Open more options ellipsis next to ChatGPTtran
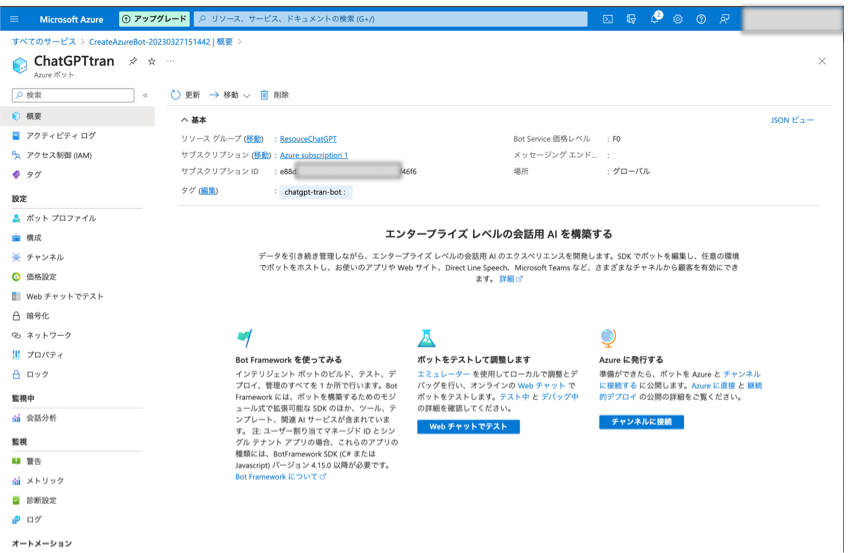 [x=170, y=61]
